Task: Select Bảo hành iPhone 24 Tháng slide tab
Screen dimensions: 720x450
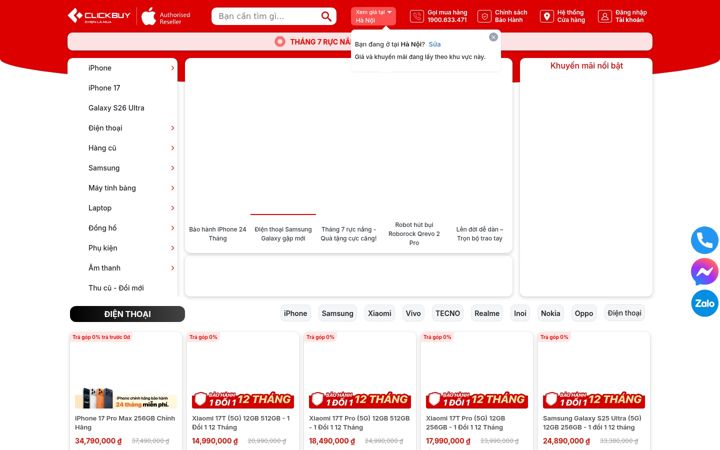Action: pyautogui.click(x=218, y=234)
